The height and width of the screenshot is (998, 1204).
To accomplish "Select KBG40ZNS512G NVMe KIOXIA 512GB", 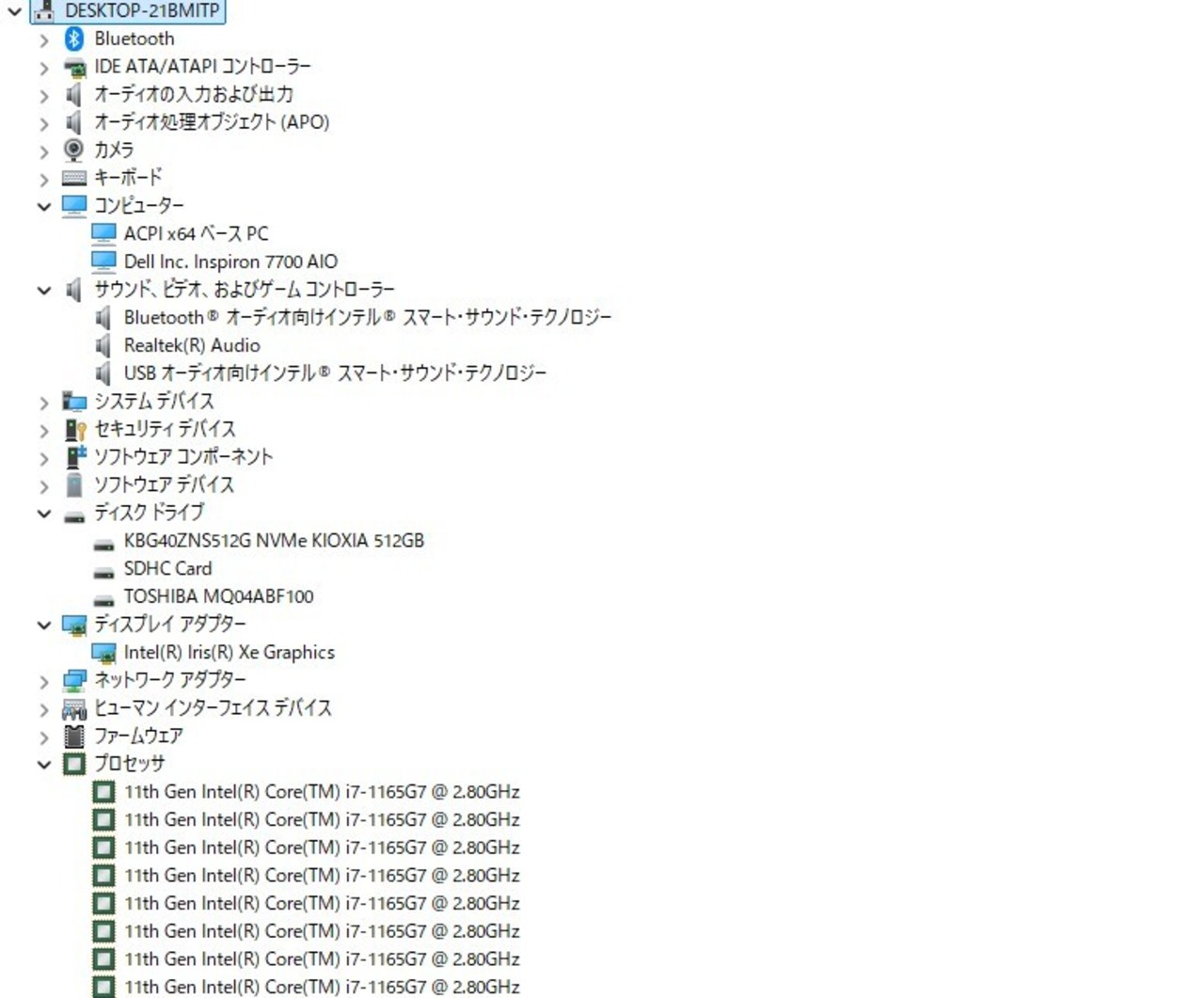I will click(274, 541).
